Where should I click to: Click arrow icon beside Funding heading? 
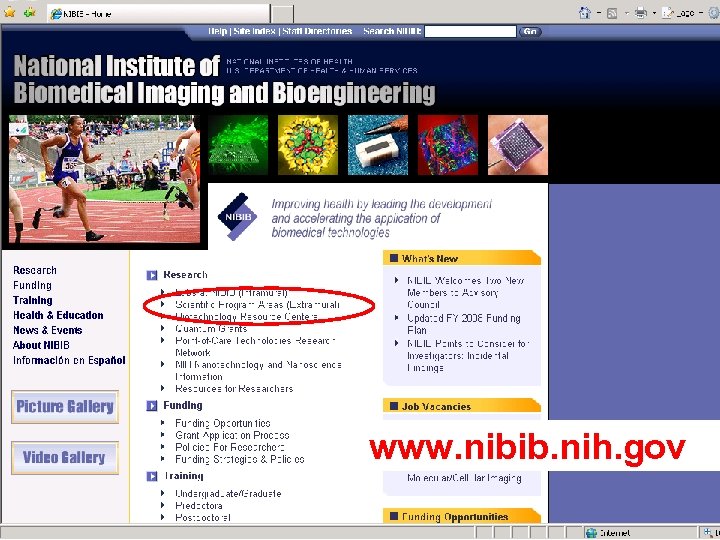coord(152,406)
